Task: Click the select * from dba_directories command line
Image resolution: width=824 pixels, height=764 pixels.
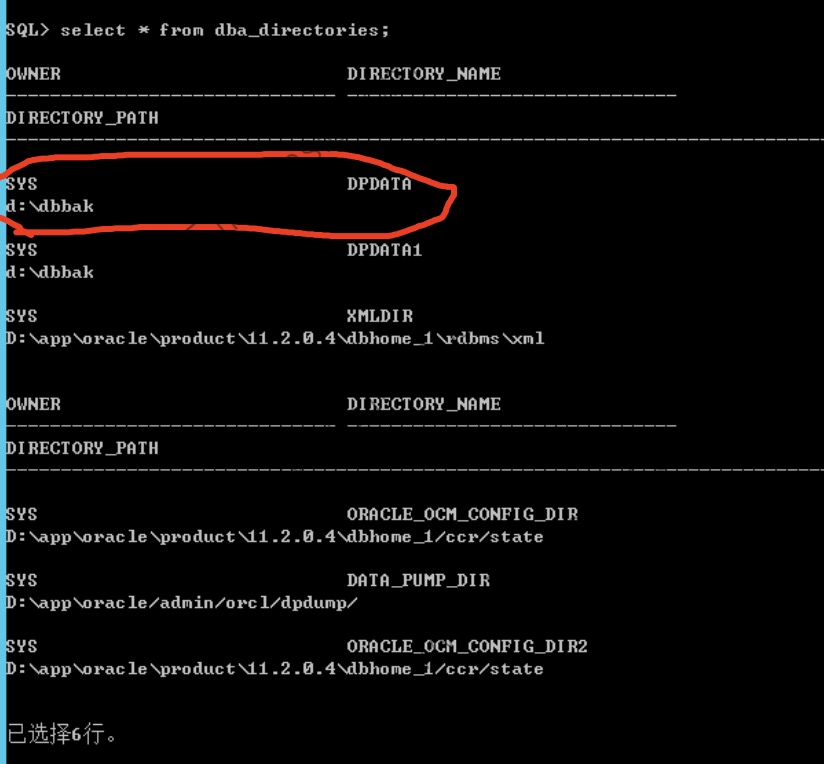Action: (197, 30)
